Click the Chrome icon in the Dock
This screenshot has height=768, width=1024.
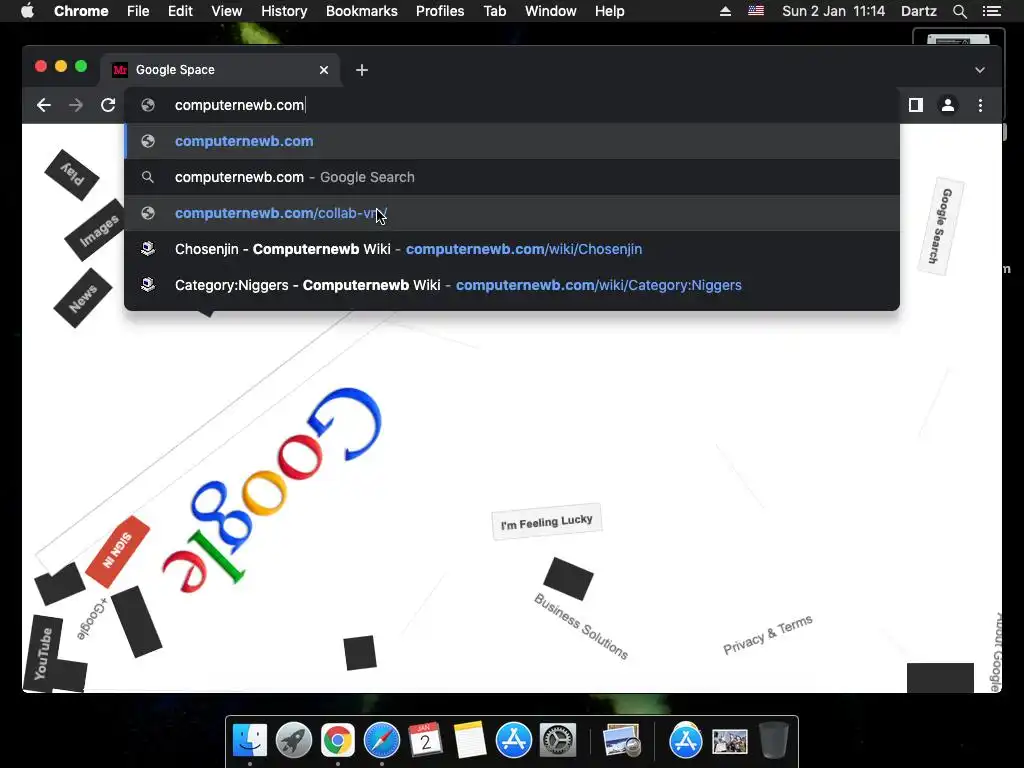coord(338,741)
